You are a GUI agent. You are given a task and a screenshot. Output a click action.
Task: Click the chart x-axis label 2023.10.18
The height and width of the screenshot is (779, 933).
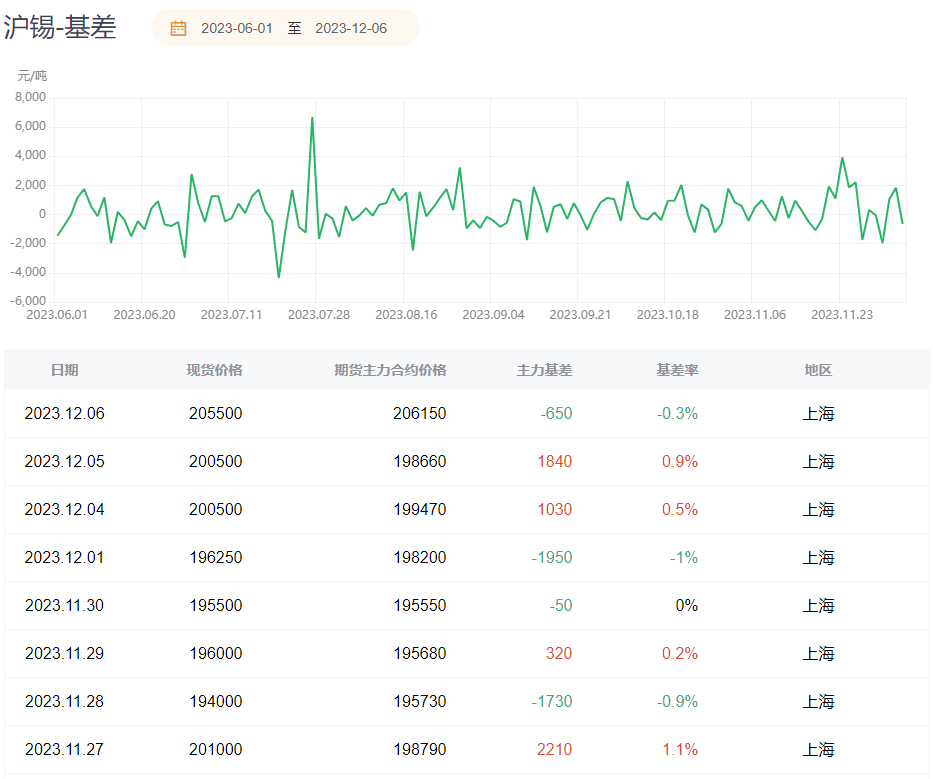(x=668, y=315)
